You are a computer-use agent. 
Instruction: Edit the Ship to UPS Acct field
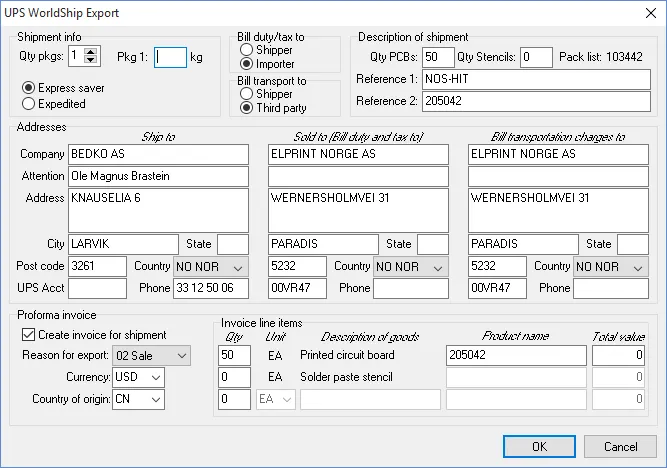tap(97, 289)
